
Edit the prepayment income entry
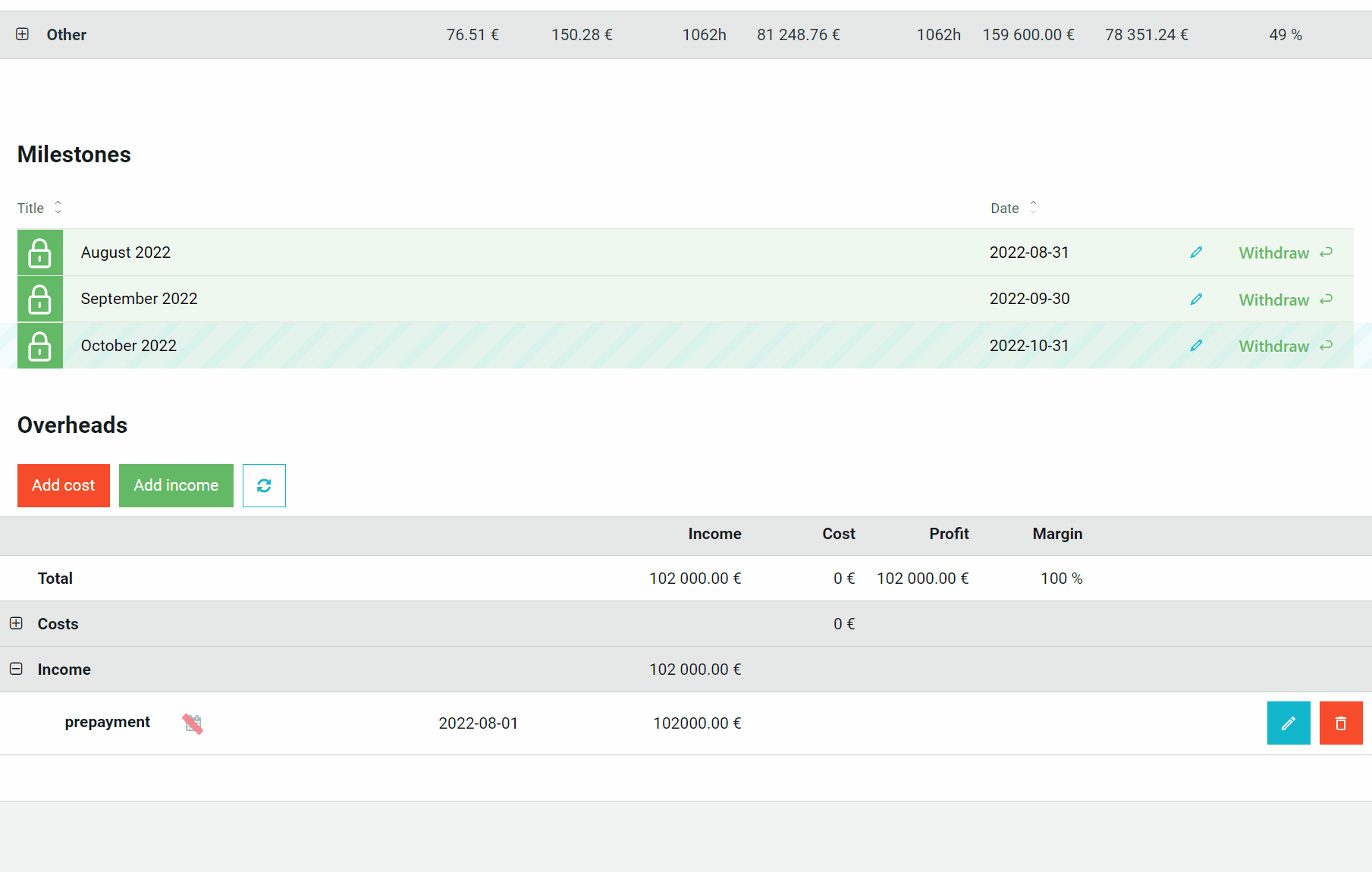pos(1289,723)
